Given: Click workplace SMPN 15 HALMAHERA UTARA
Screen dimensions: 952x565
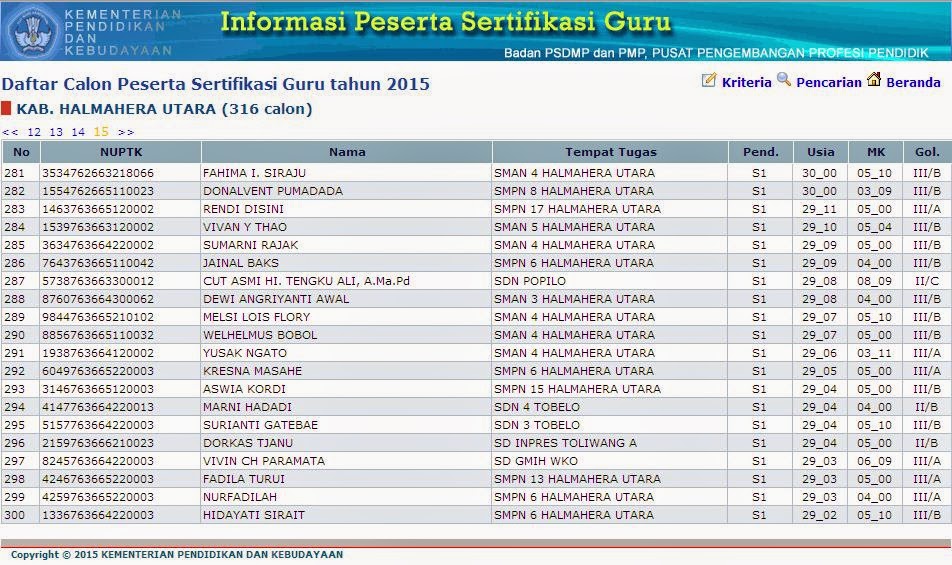Looking at the screenshot, I should tap(577, 389).
